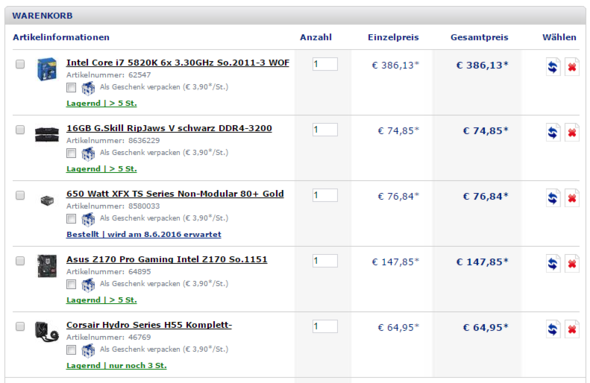The height and width of the screenshot is (383, 590).
Task: Select the Corsair Hydro H55 row checkbox
Action: click(20, 326)
